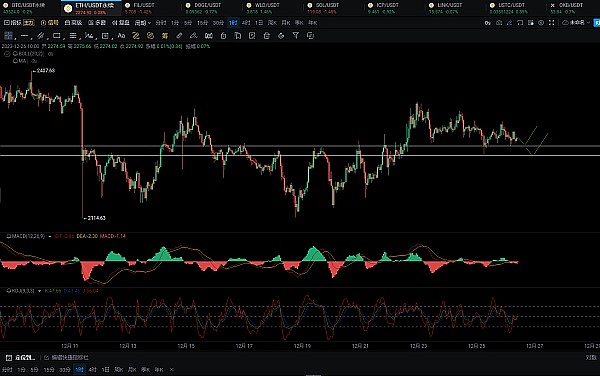Screen dimensions: 600x376
Task: Take a chart snapshot with camera icon
Action: coord(499,23)
